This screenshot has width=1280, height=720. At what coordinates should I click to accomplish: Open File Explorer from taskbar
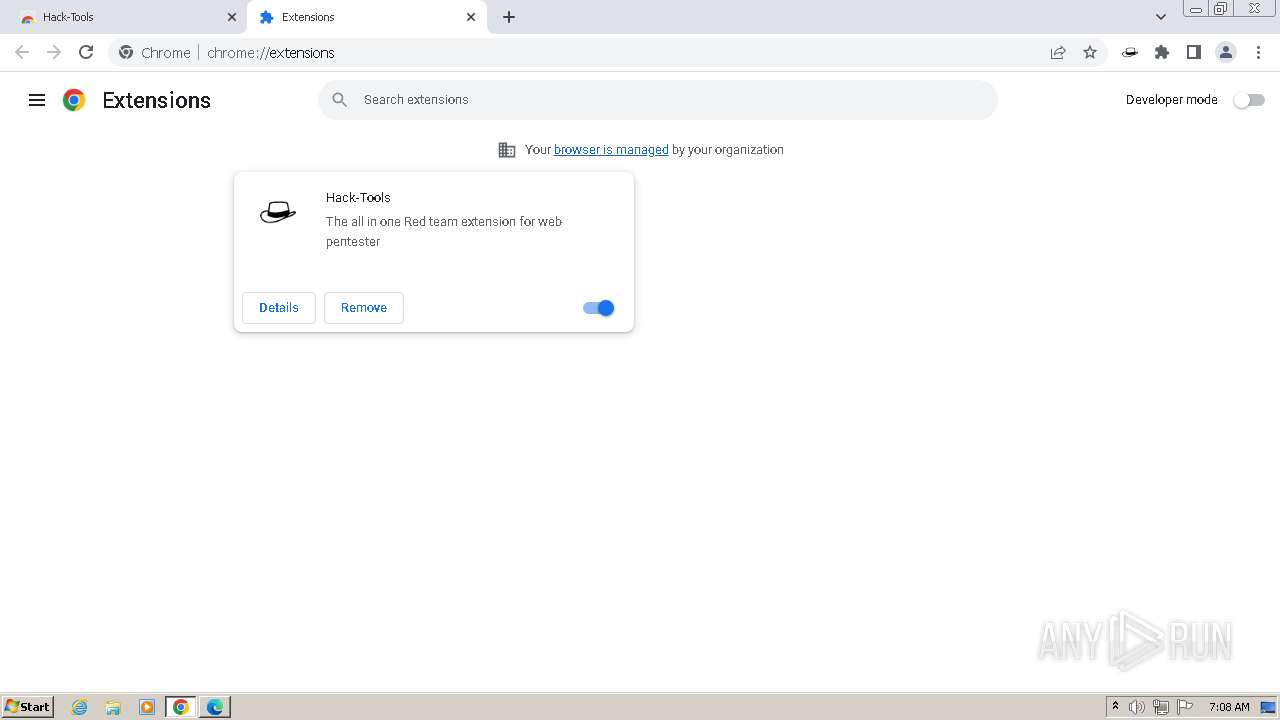coord(113,707)
